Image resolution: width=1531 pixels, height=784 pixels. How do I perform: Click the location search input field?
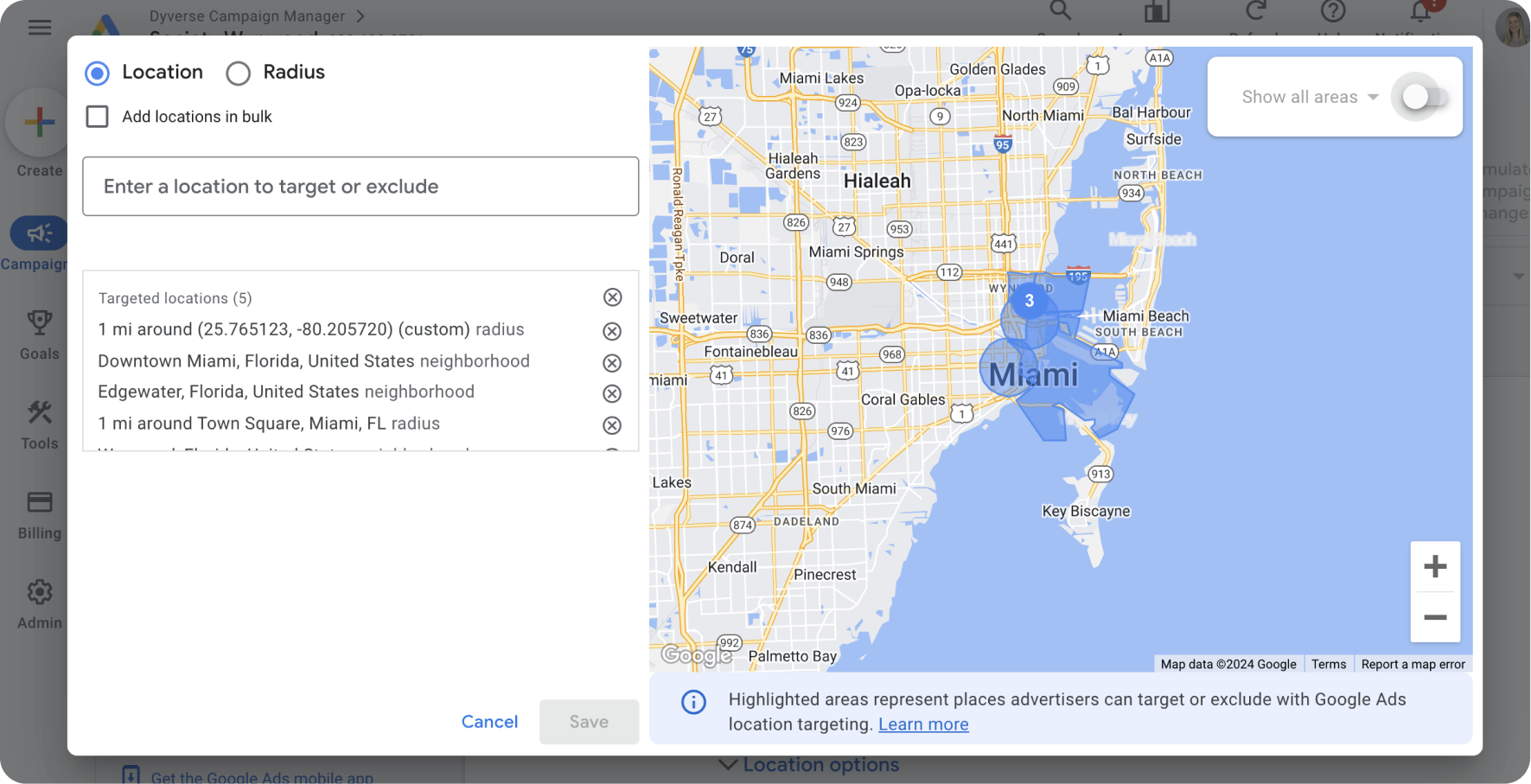360,186
